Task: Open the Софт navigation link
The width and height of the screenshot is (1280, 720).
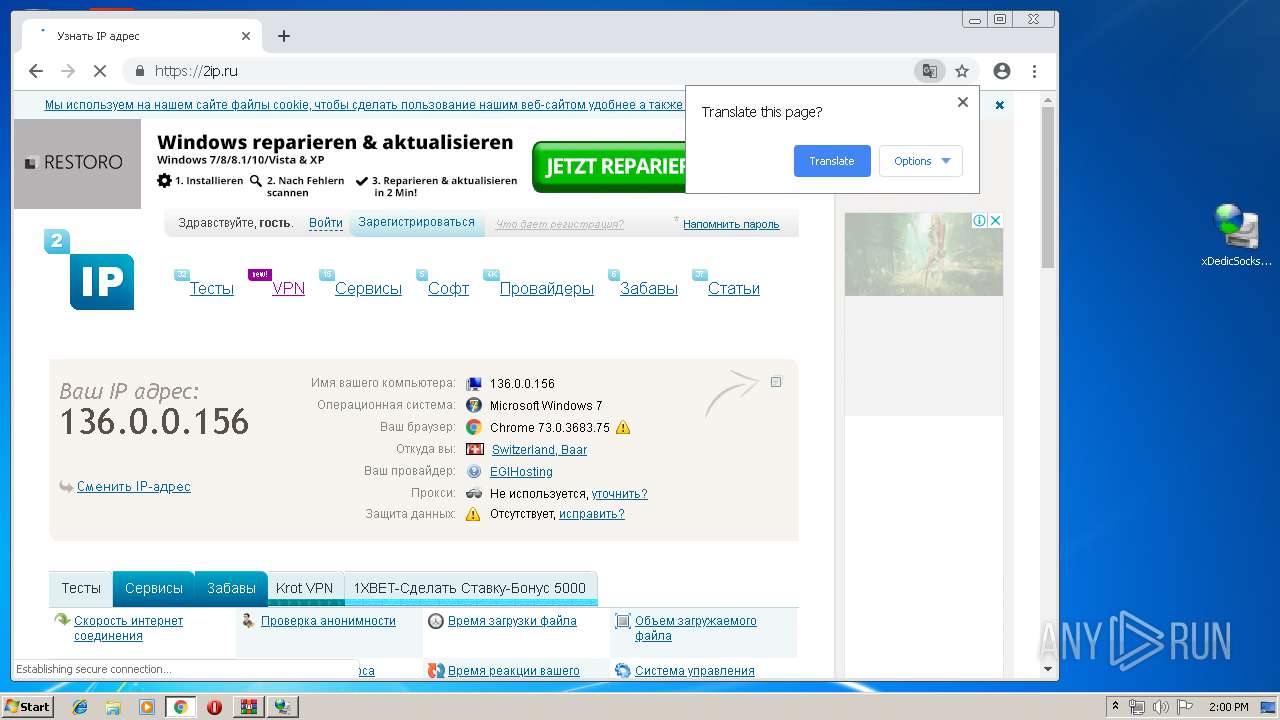Action: [x=448, y=288]
